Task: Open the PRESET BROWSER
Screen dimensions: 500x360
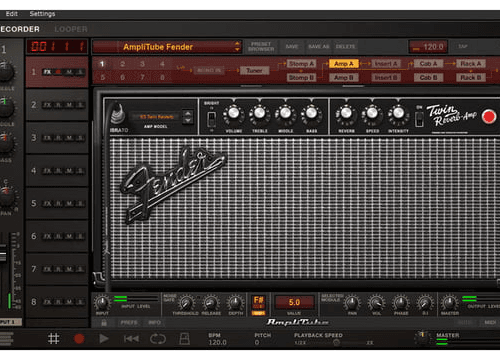Action: (x=261, y=47)
